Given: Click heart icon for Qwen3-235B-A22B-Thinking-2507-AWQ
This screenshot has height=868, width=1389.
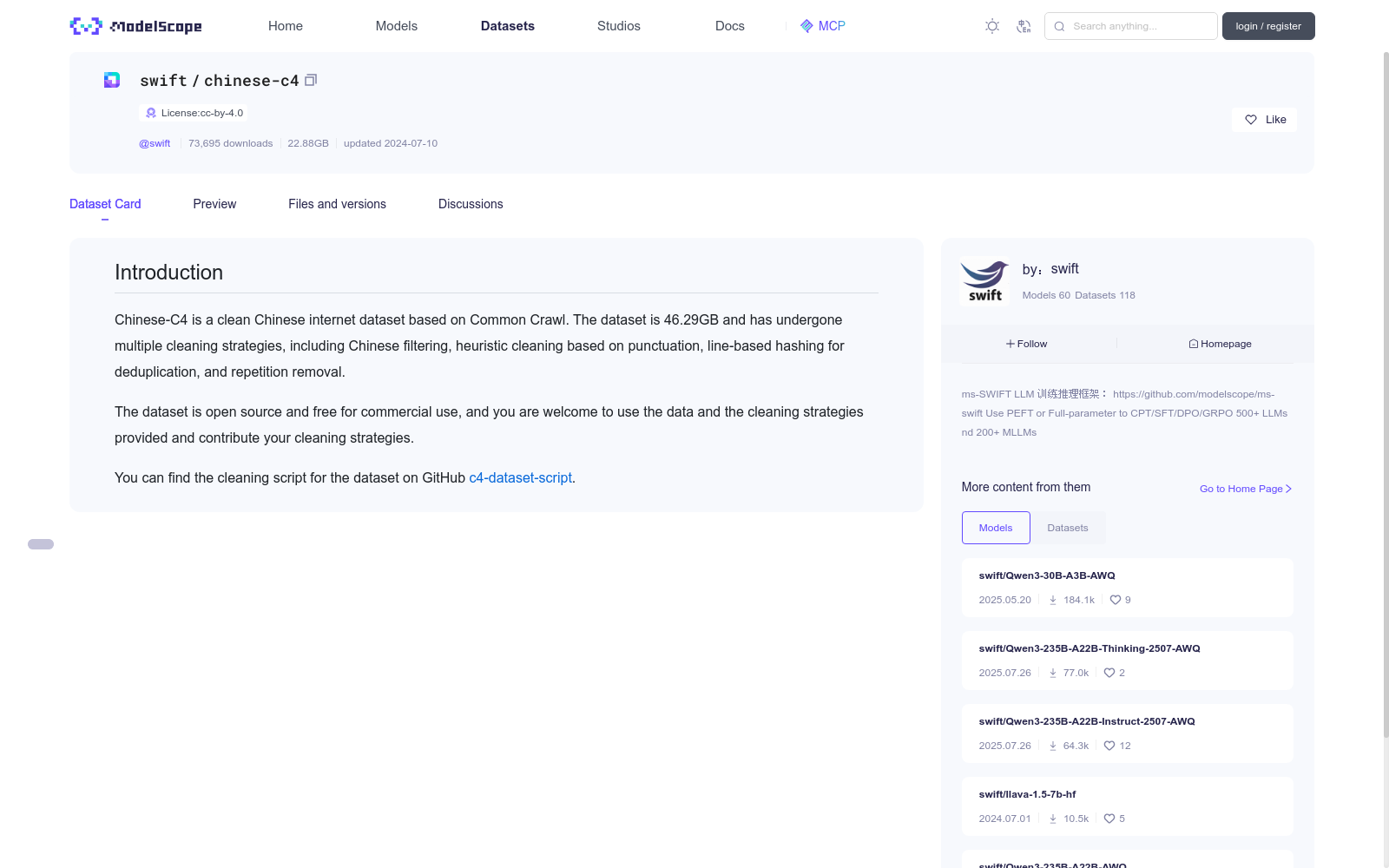Looking at the screenshot, I should pyautogui.click(x=1109, y=673).
